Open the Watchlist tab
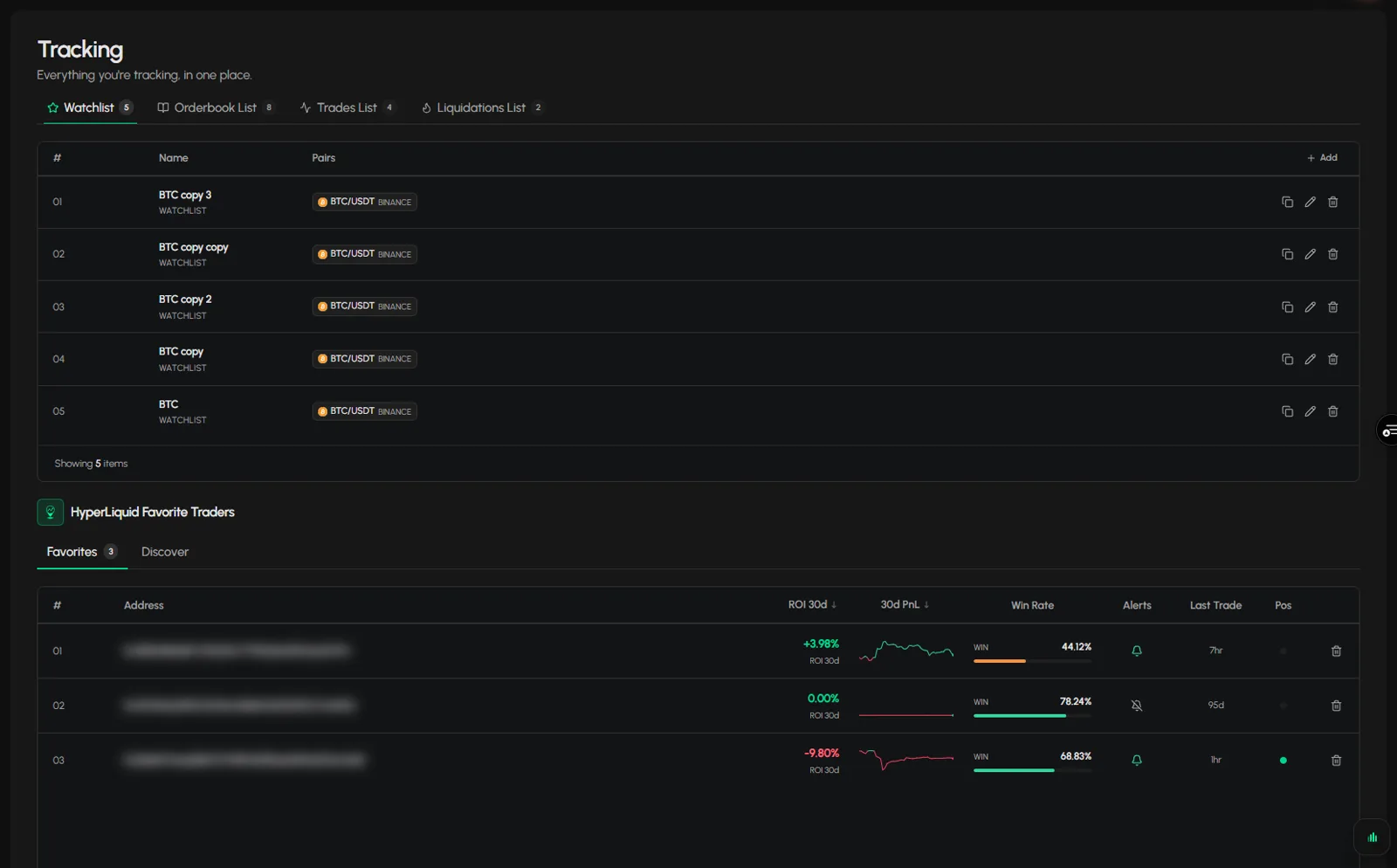Viewport: 1397px width, 868px height. (90, 107)
